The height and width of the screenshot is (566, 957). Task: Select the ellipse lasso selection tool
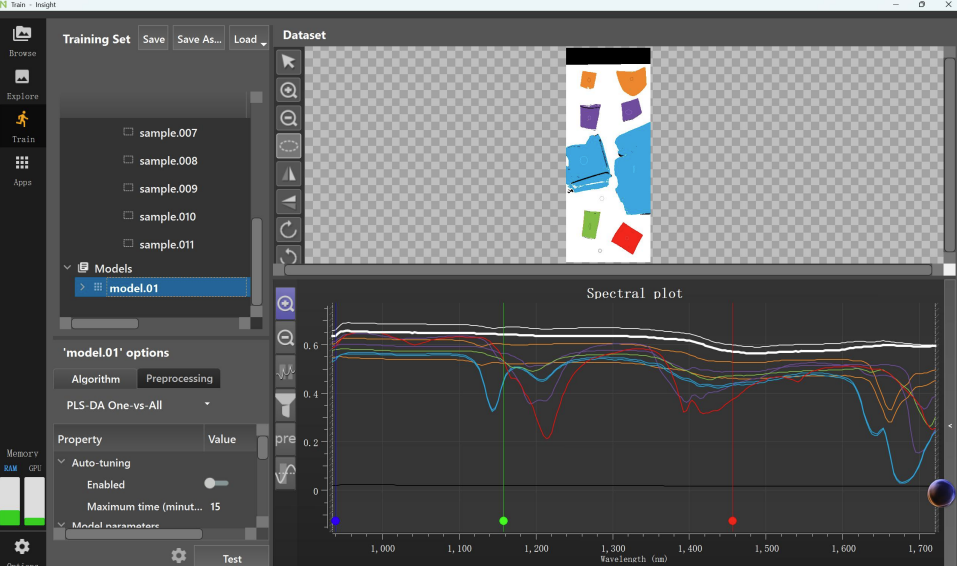click(x=288, y=146)
